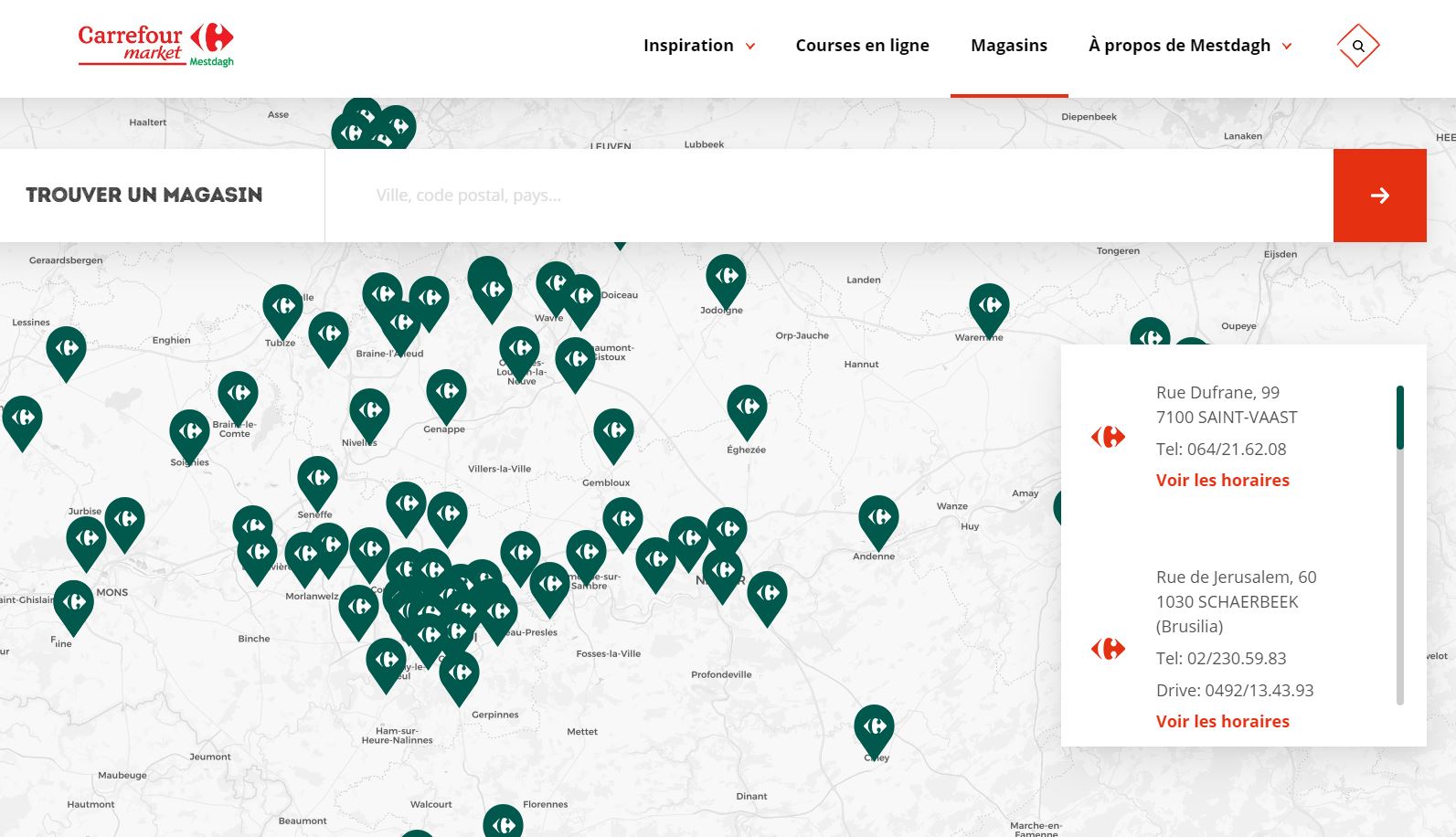
Task: Select the map pin near Waremme
Action: pyautogui.click(x=989, y=307)
